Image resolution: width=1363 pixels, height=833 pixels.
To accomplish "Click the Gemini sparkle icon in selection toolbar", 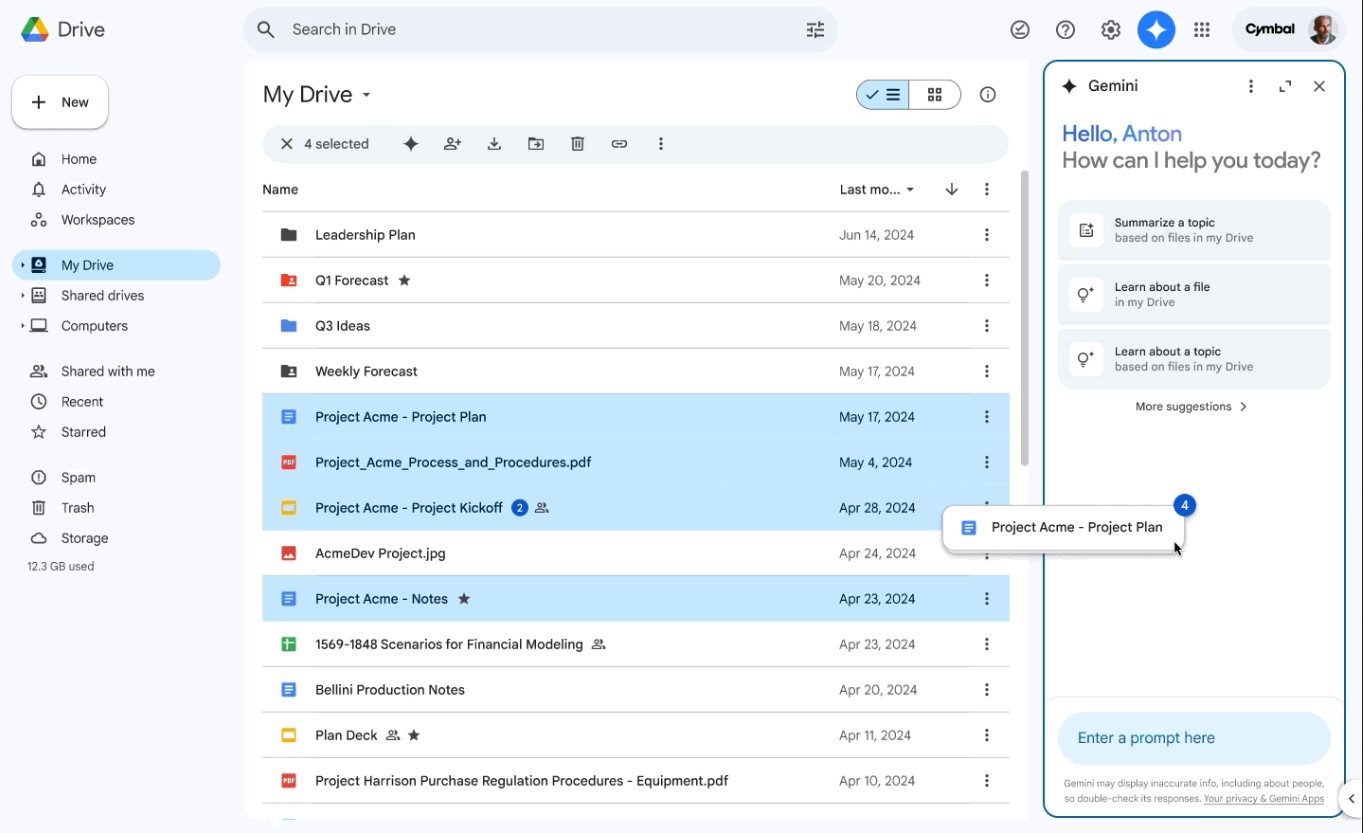I will click(x=410, y=144).
